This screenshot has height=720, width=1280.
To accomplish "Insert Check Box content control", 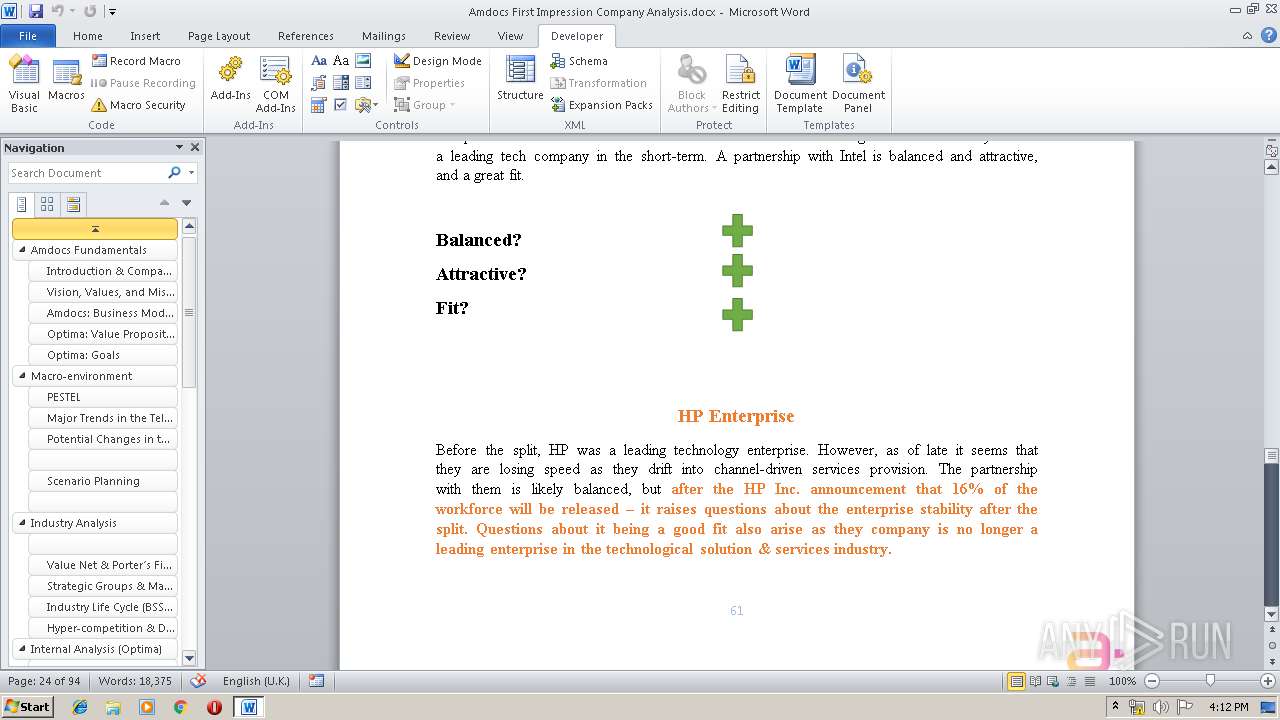I will click(341, 105).
